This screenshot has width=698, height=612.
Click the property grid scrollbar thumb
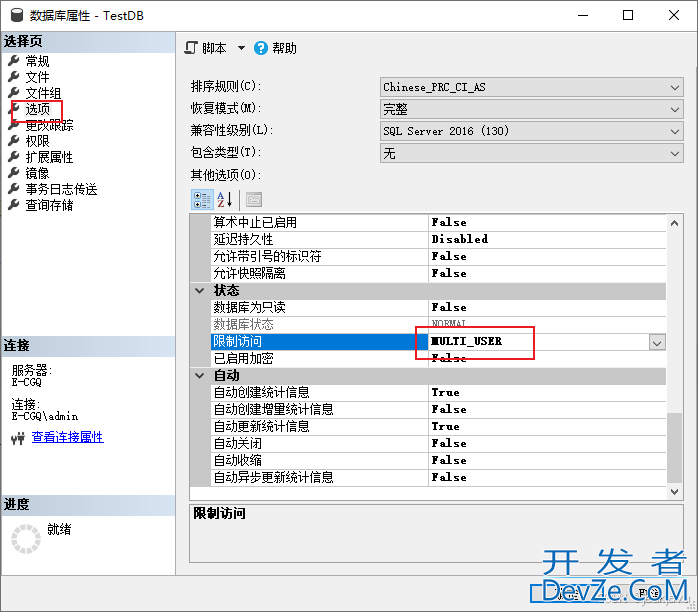pyautogui.click(x=674, y=447)
